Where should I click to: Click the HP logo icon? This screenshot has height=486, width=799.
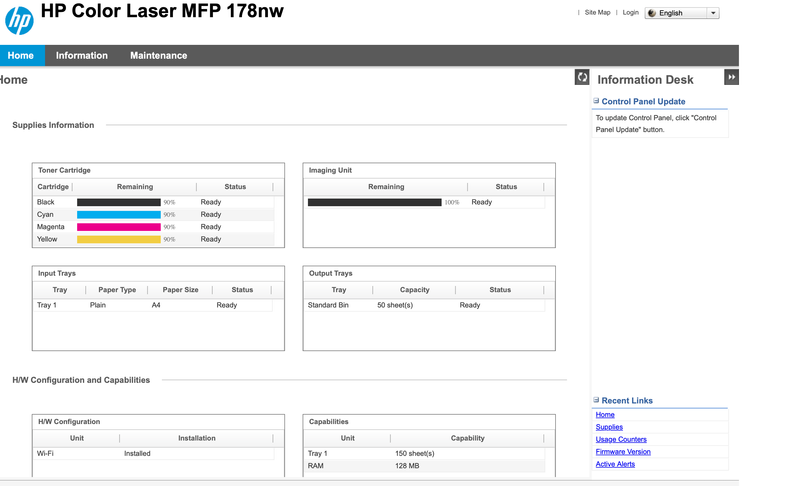19,20
